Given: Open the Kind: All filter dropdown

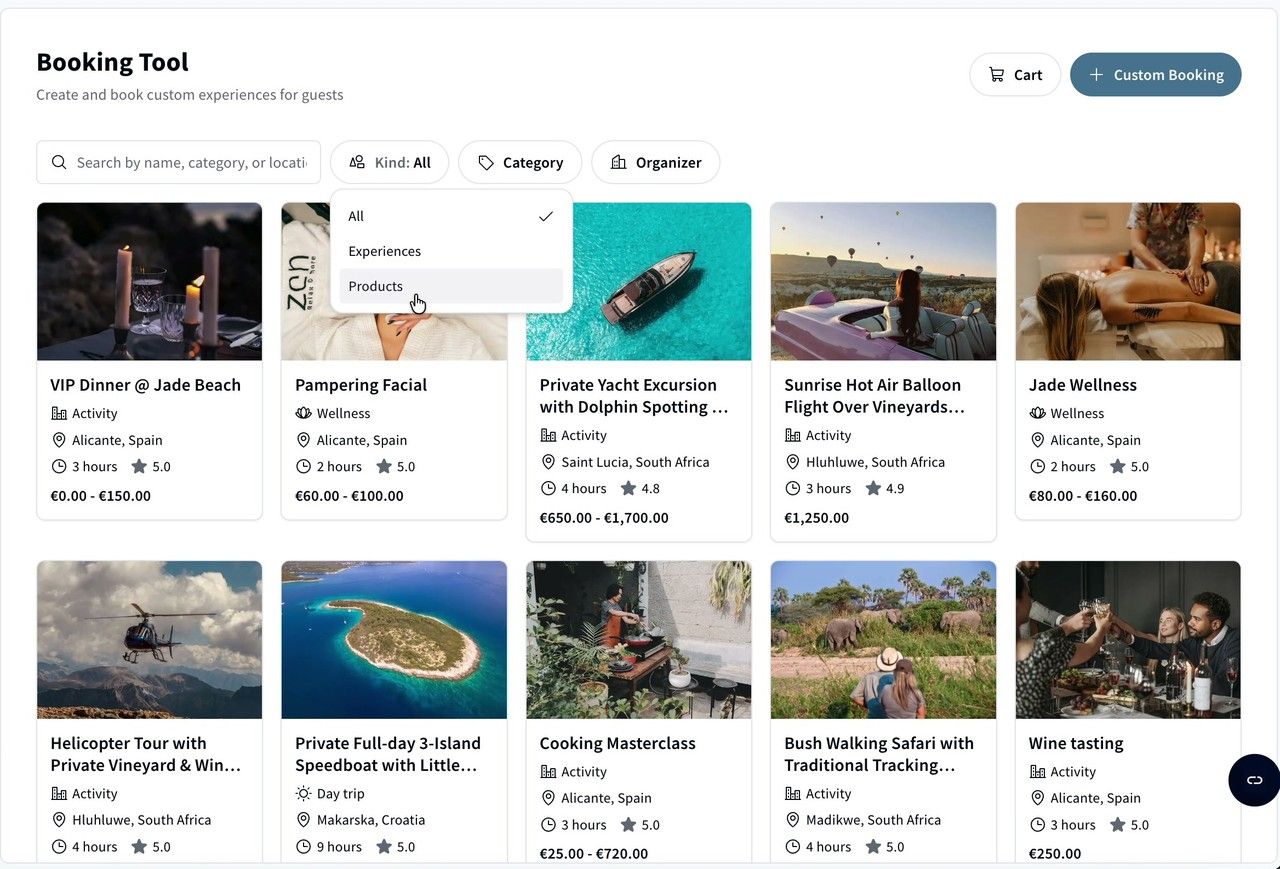Looking at the screenshot, I should coord(390,162).
